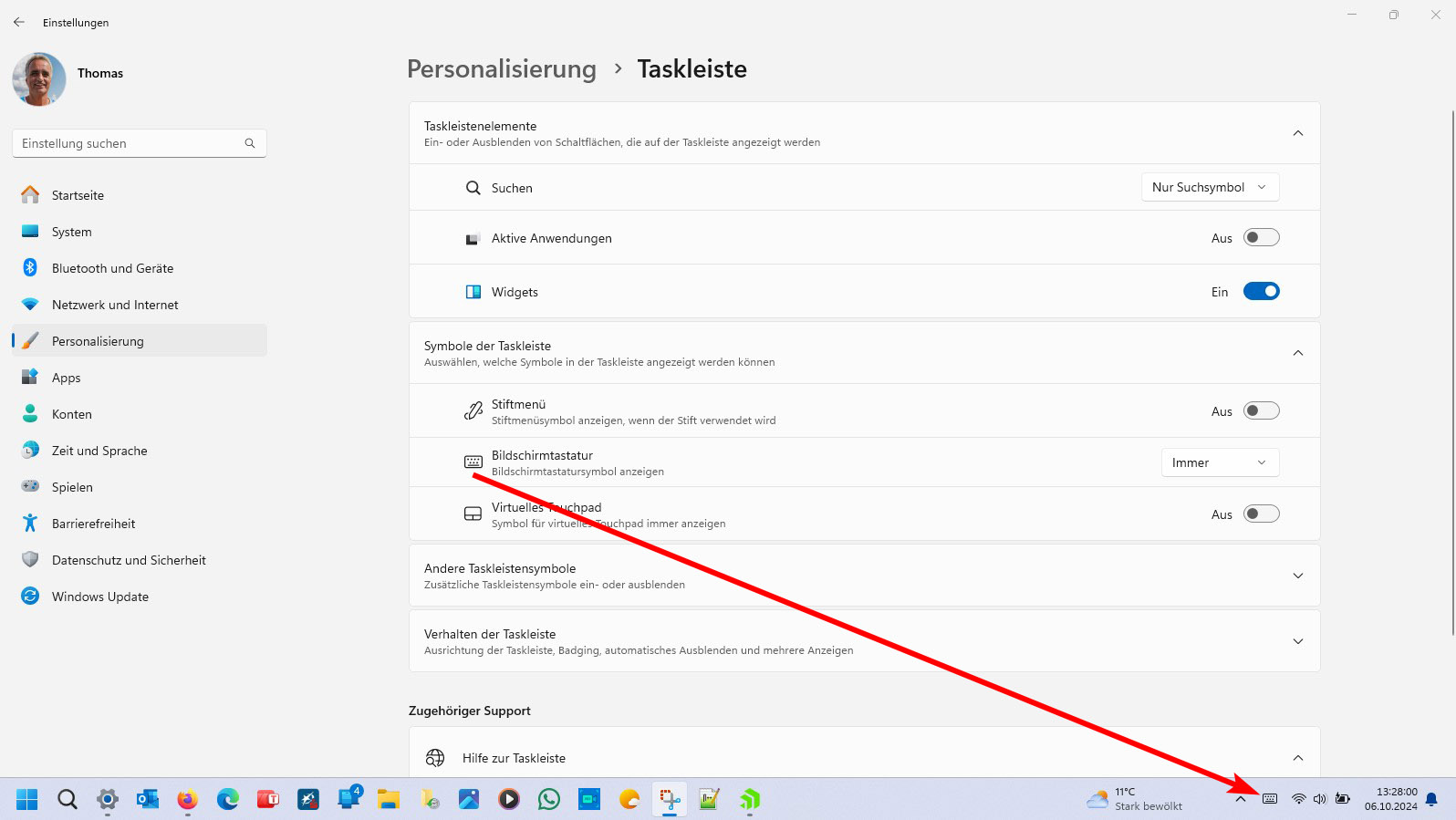Go to Windows Update in sidebar

[x=99, y=597]
